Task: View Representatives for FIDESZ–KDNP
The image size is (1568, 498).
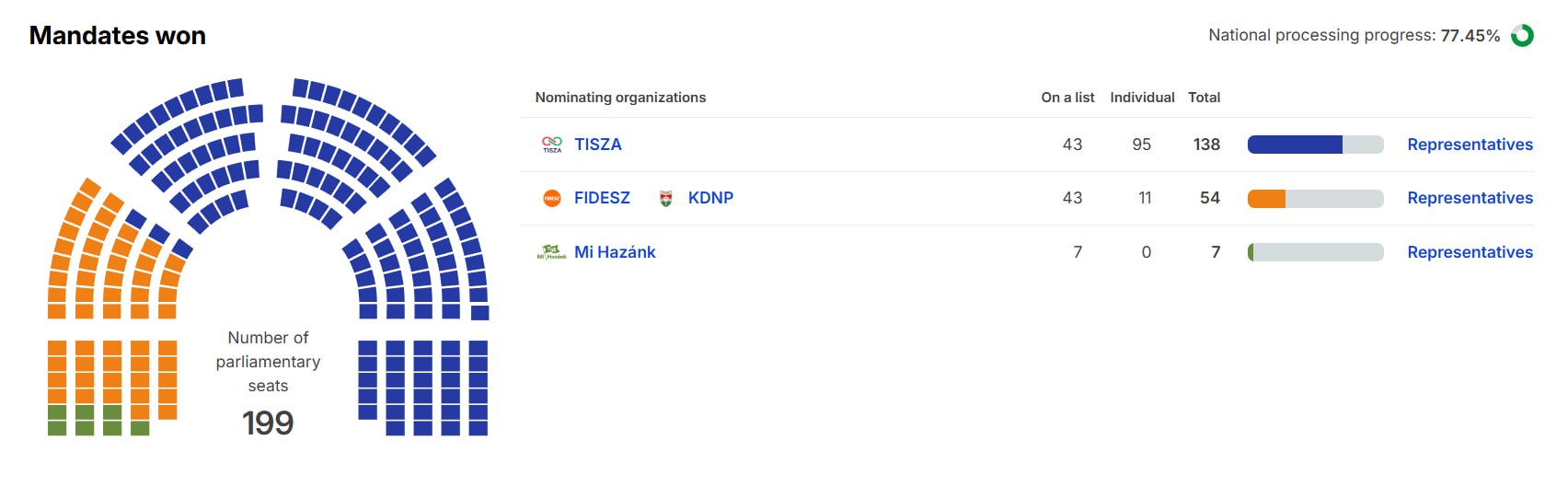Action: (1470, 198)
